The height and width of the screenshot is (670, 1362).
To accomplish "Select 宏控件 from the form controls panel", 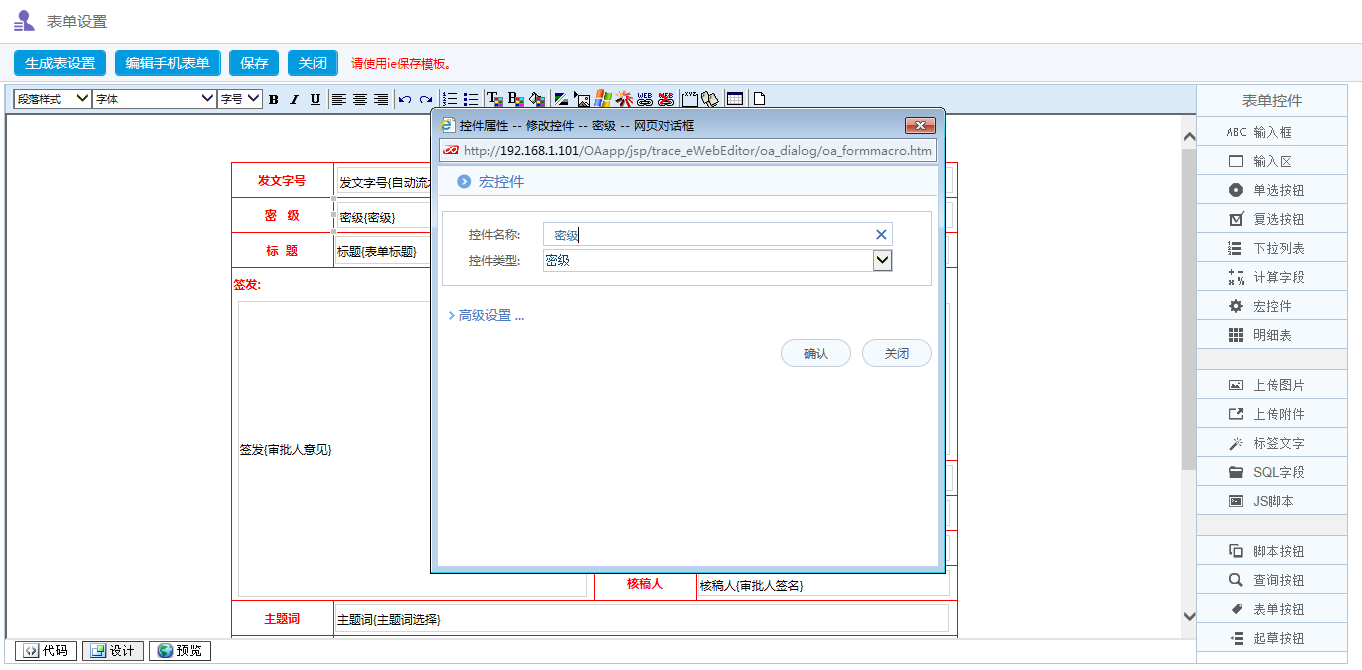I will 1271,305.
